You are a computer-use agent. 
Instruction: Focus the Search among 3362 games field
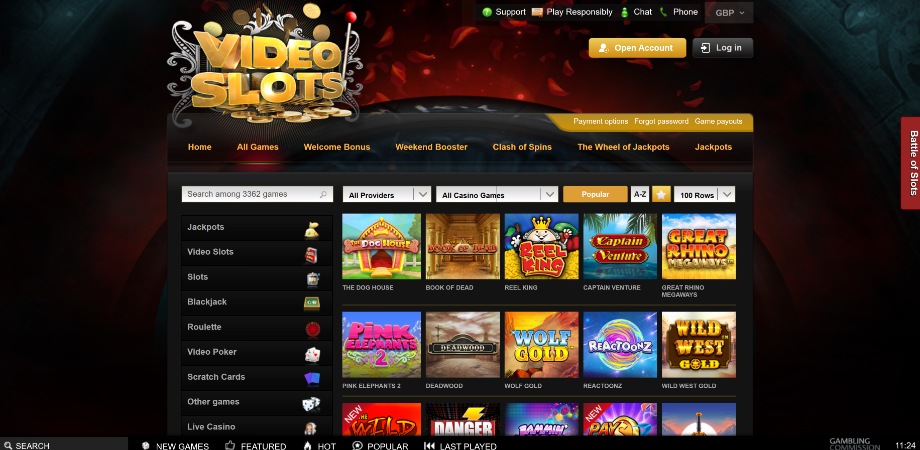tap(257, 194)
